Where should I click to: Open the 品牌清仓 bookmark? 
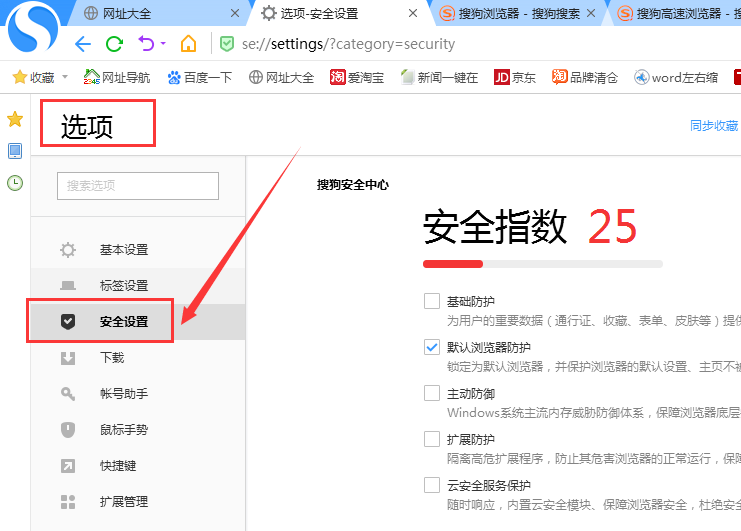click(585, 77)
